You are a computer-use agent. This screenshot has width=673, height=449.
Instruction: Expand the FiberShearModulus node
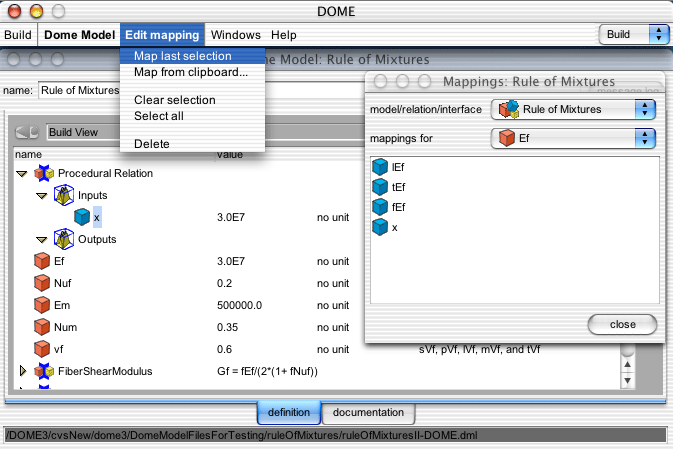[23, 371]
